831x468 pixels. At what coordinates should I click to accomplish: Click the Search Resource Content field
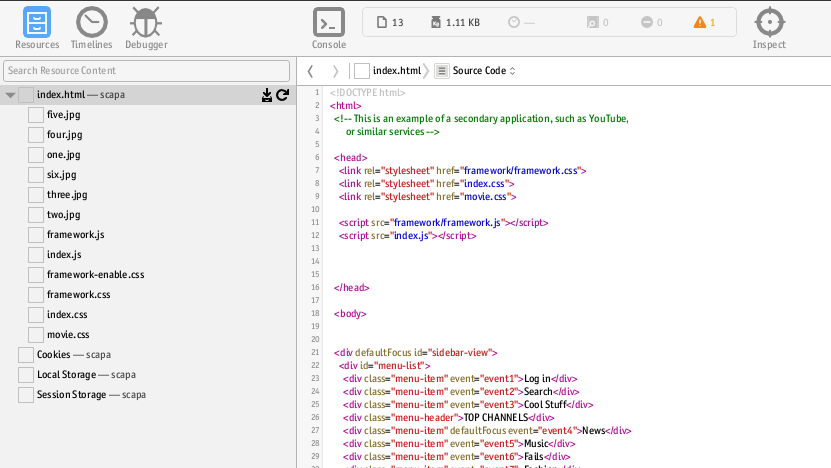[147, 71]
